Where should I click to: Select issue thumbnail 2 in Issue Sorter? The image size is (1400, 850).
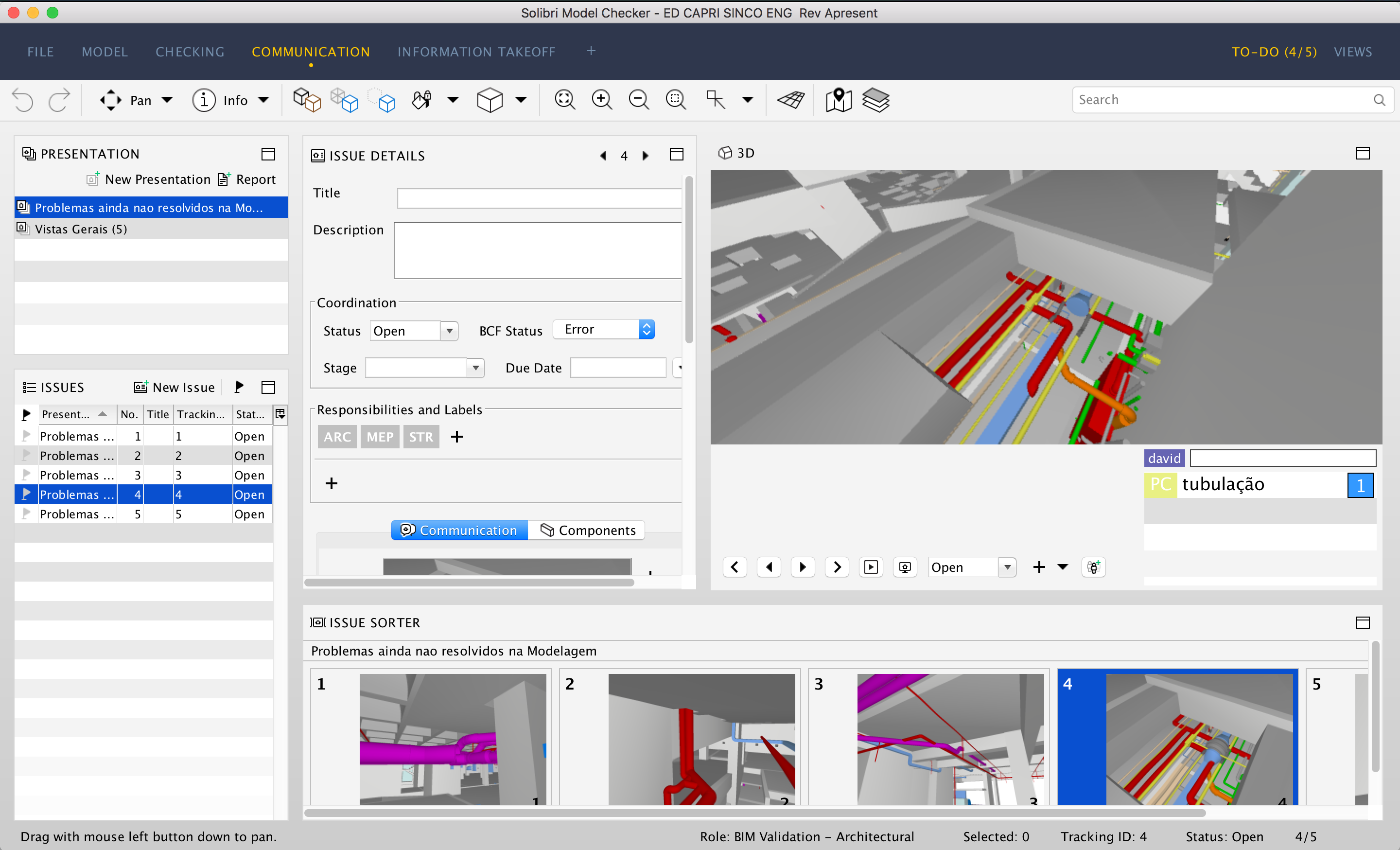[x=680, y=738]
